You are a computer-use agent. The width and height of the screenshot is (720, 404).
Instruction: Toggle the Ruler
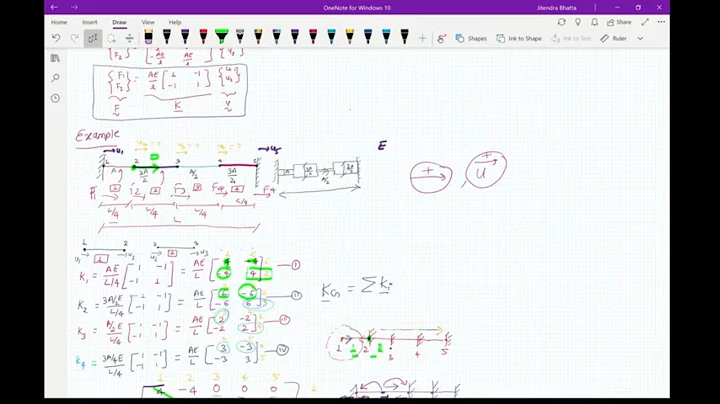tap(613, 39)
